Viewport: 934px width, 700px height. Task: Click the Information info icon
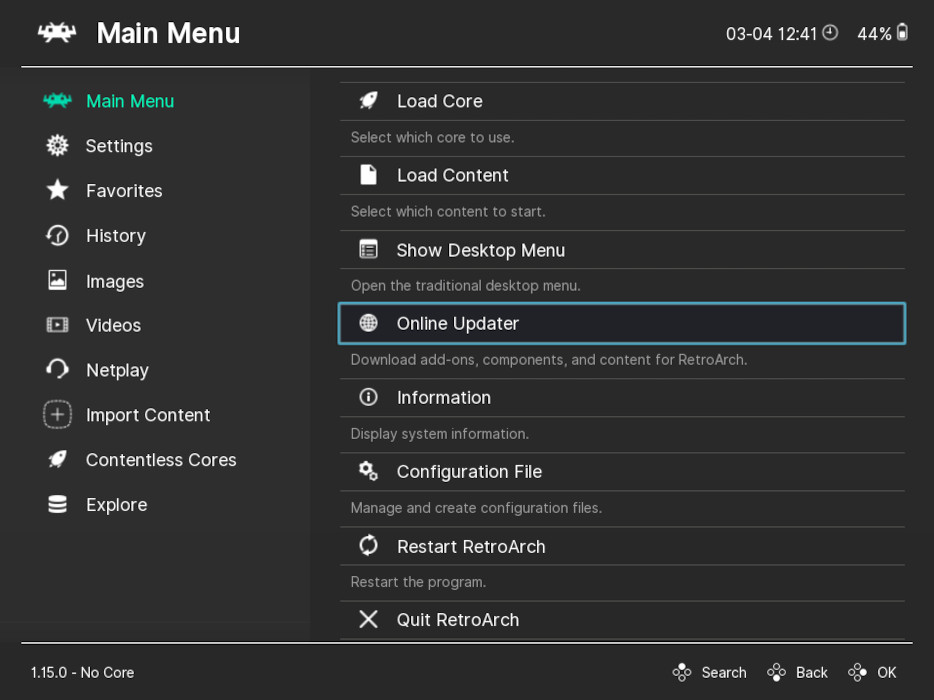point(368,396)
